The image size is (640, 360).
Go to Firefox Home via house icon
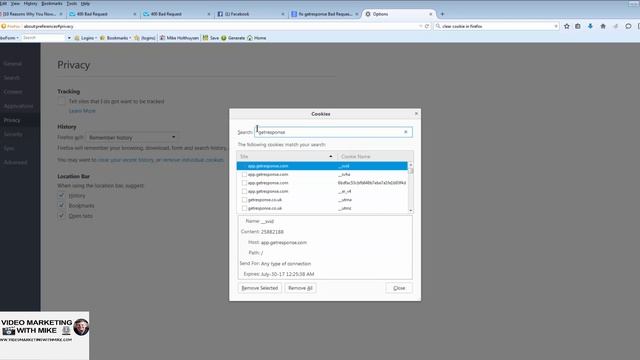(603, 26)
